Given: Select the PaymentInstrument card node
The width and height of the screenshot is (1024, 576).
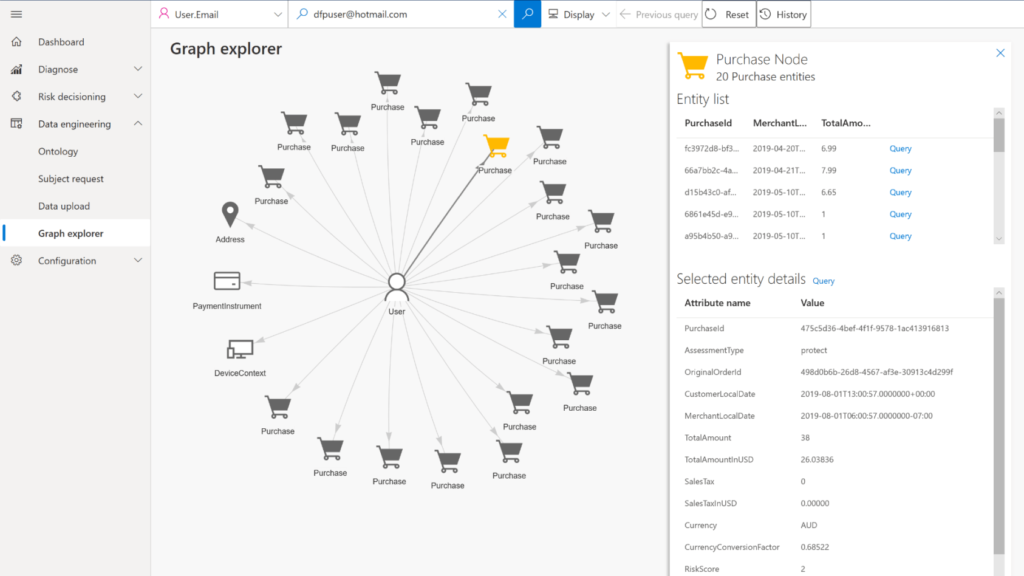Looking at the screenshot, I should (x=227, y=281).
